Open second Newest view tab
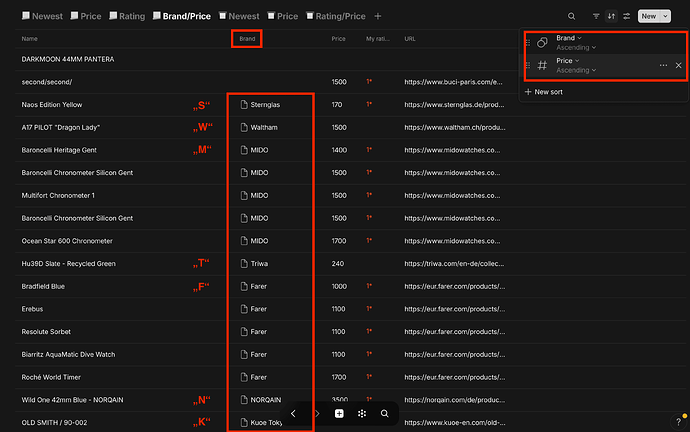Image resolution: width=690 pixels, height=432 pixels. [239, 16]
